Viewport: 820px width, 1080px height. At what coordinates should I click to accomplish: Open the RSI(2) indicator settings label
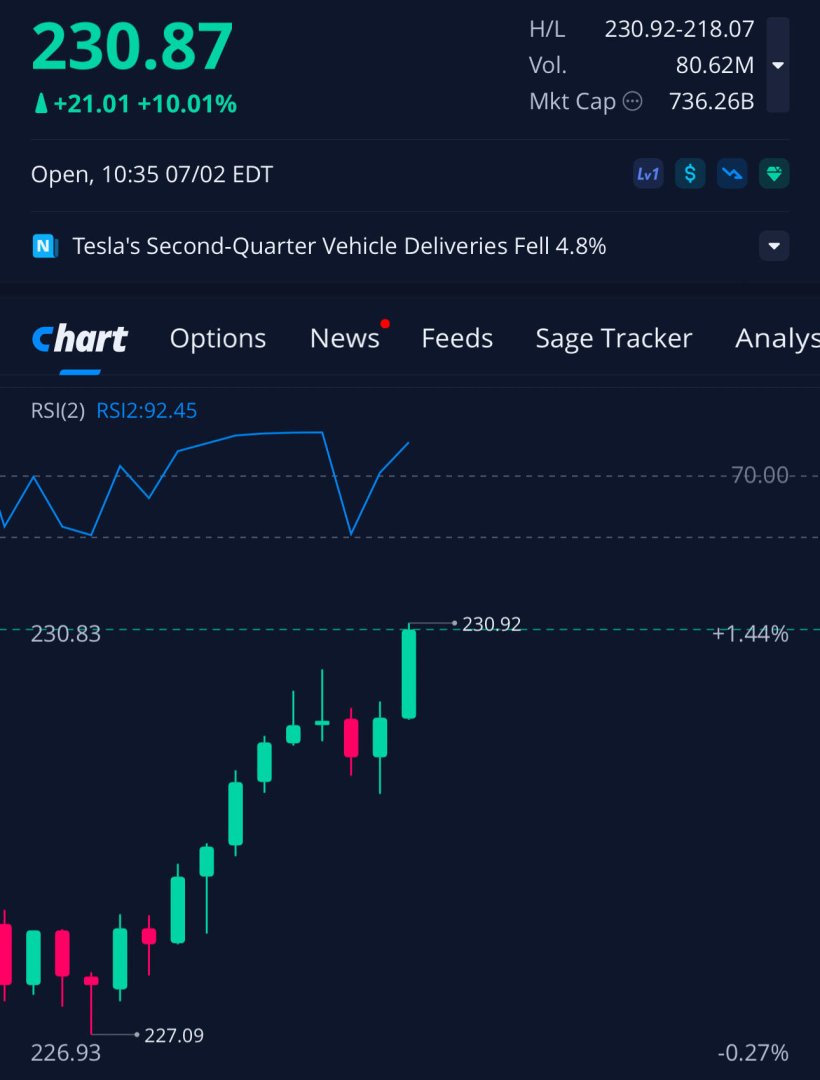tap(58, 411)
